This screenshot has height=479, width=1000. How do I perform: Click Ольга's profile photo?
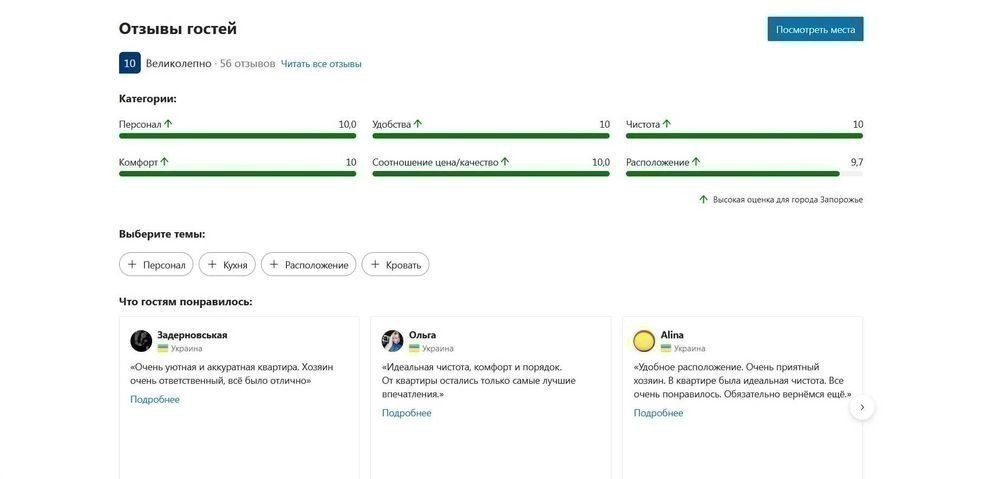(392, 341)
